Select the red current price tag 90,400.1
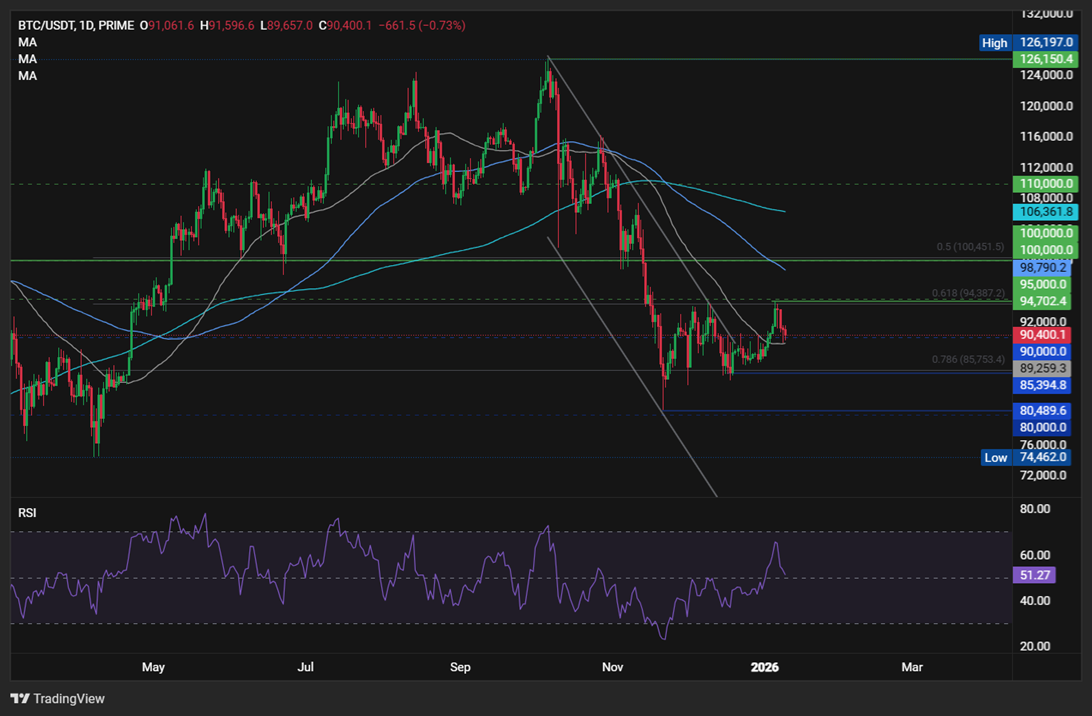The width and height of the screenshot is (1092, 716). (1044, 334)
